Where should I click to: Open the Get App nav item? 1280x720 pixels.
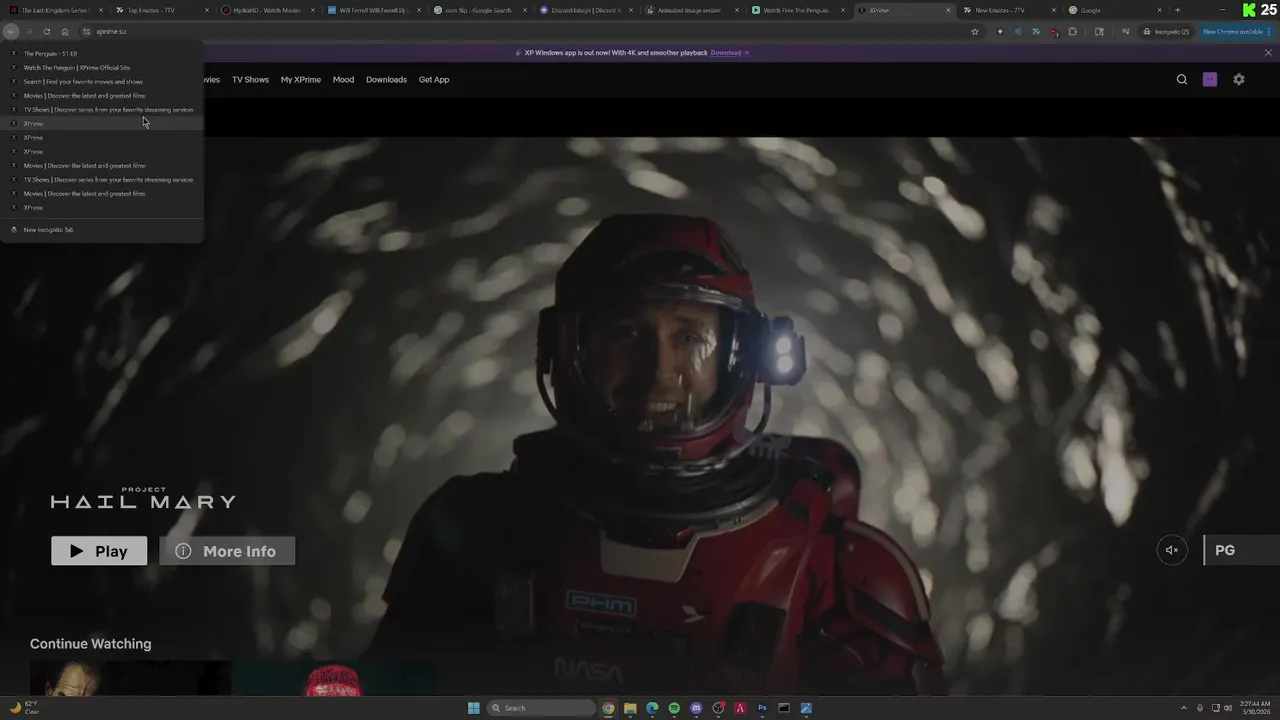tap(434, 79)
